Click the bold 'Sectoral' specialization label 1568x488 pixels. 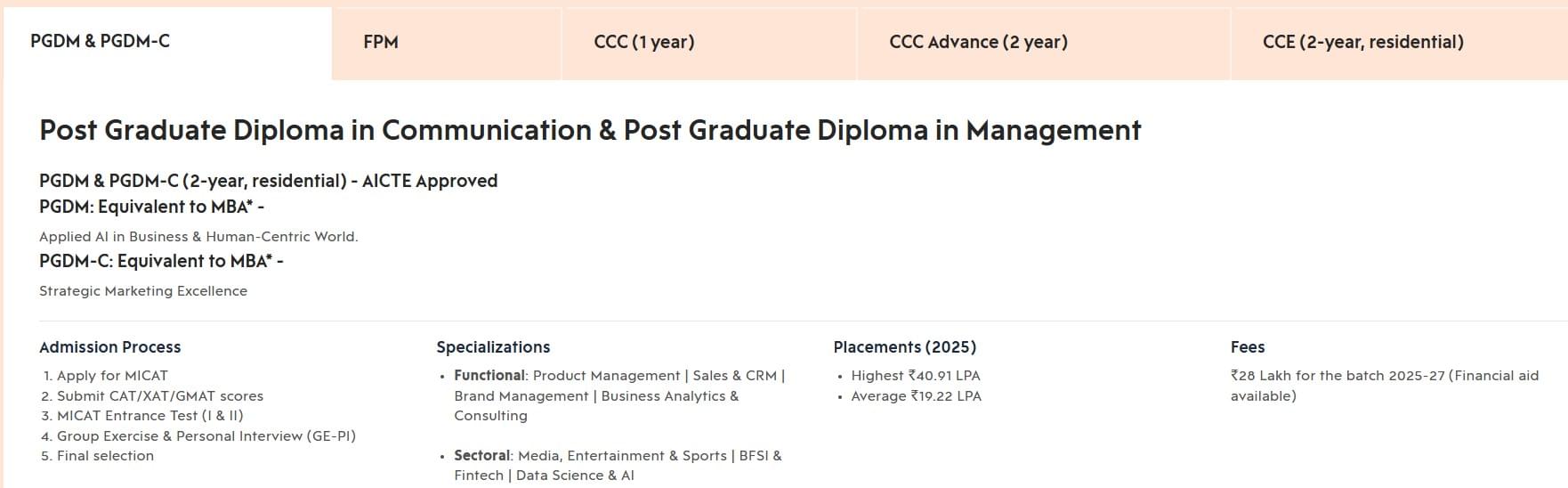pyautogui.click(x=481, y=456)
